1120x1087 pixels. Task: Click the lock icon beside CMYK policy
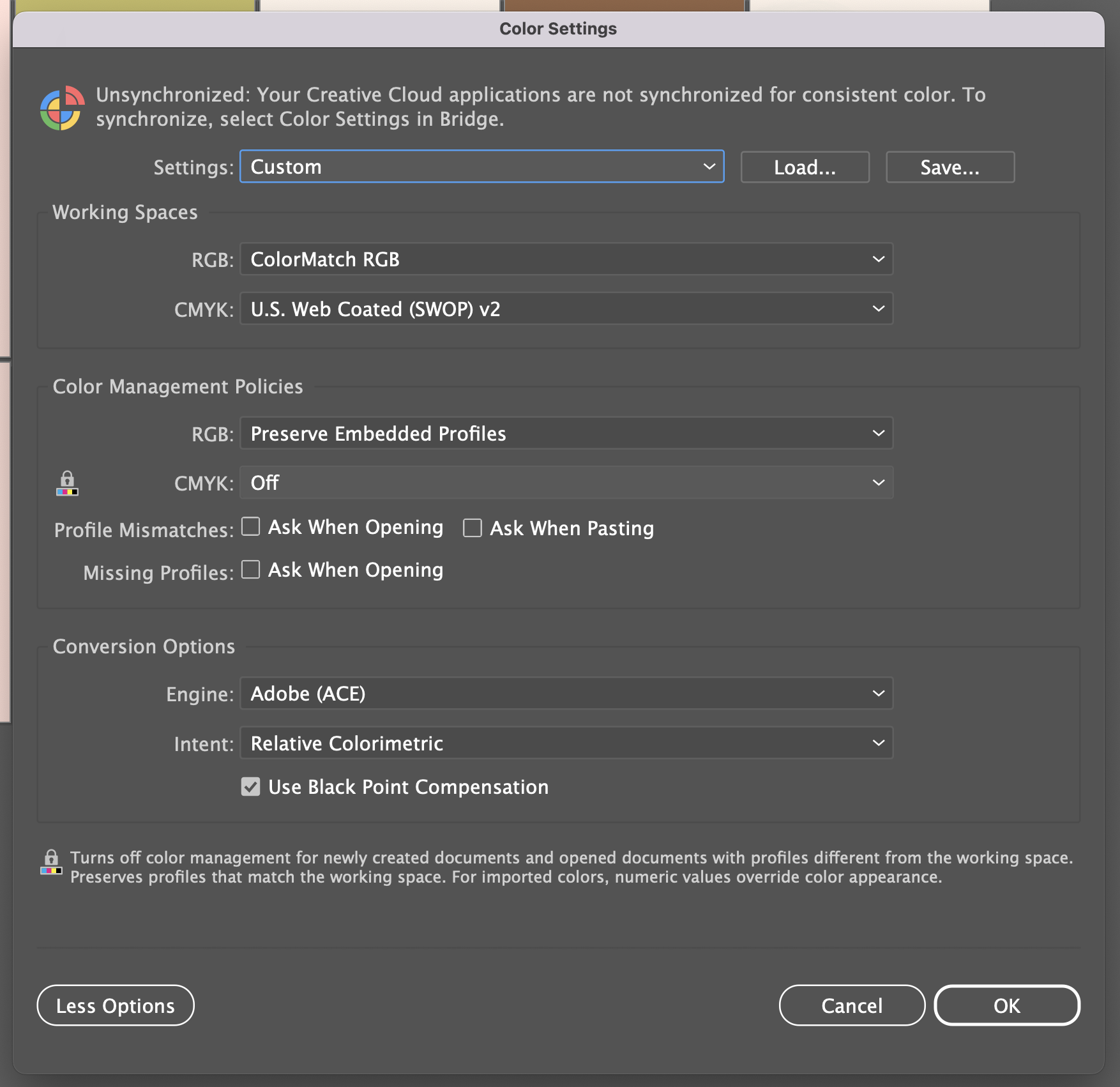click(67, 483)
